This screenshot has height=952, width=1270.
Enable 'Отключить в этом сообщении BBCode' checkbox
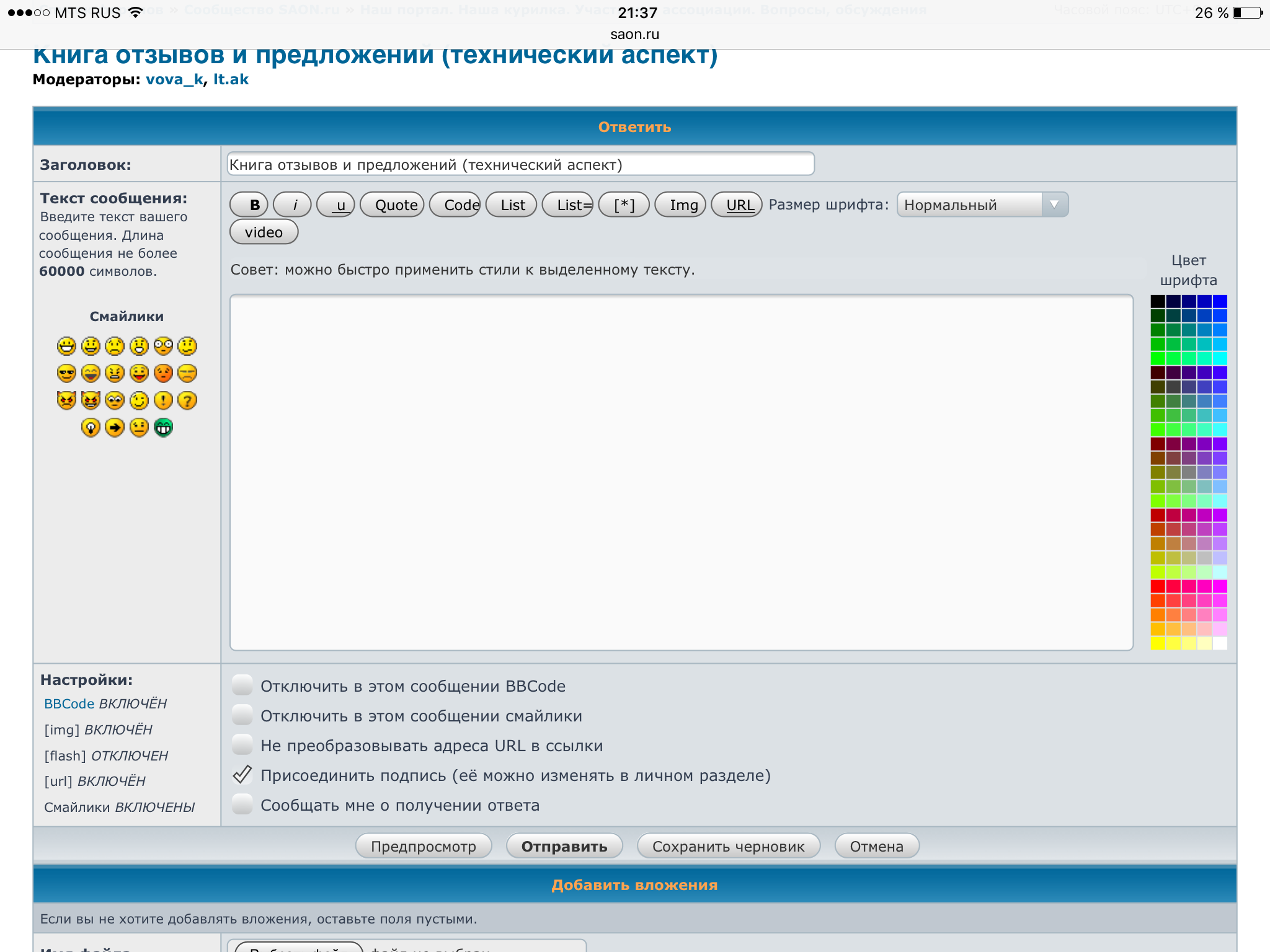(x=242, y=685)
